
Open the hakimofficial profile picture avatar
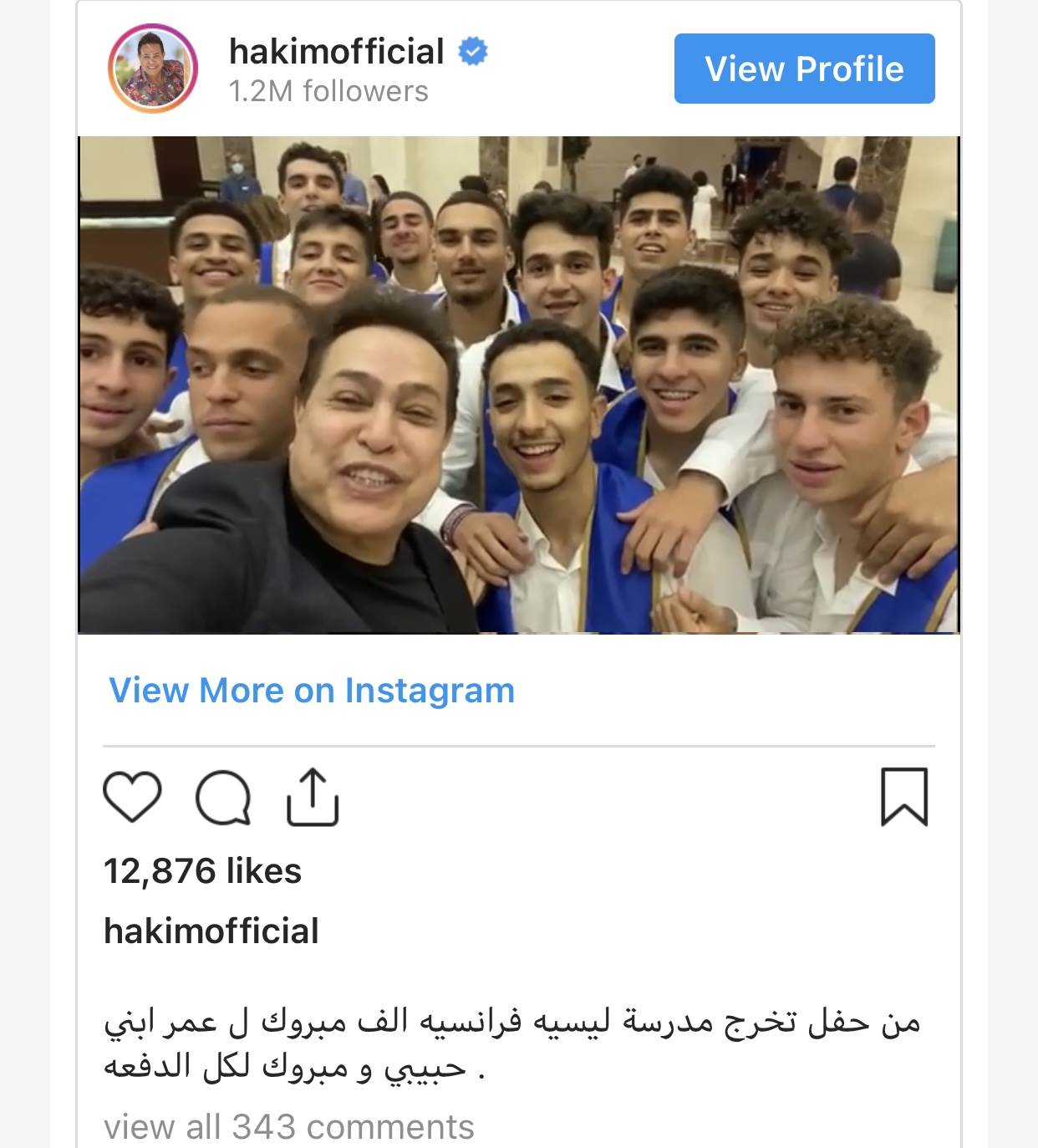tap(153, 69)
